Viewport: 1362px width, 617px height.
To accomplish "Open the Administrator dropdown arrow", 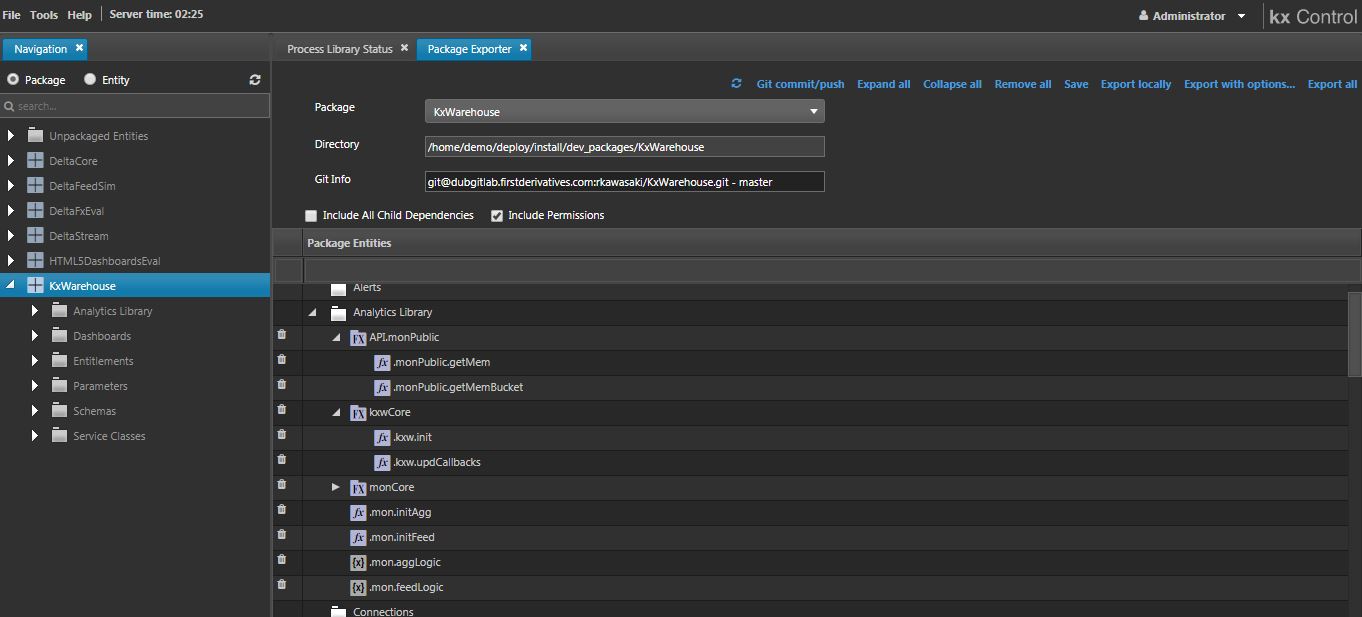I will click(x=1242, y=16).
